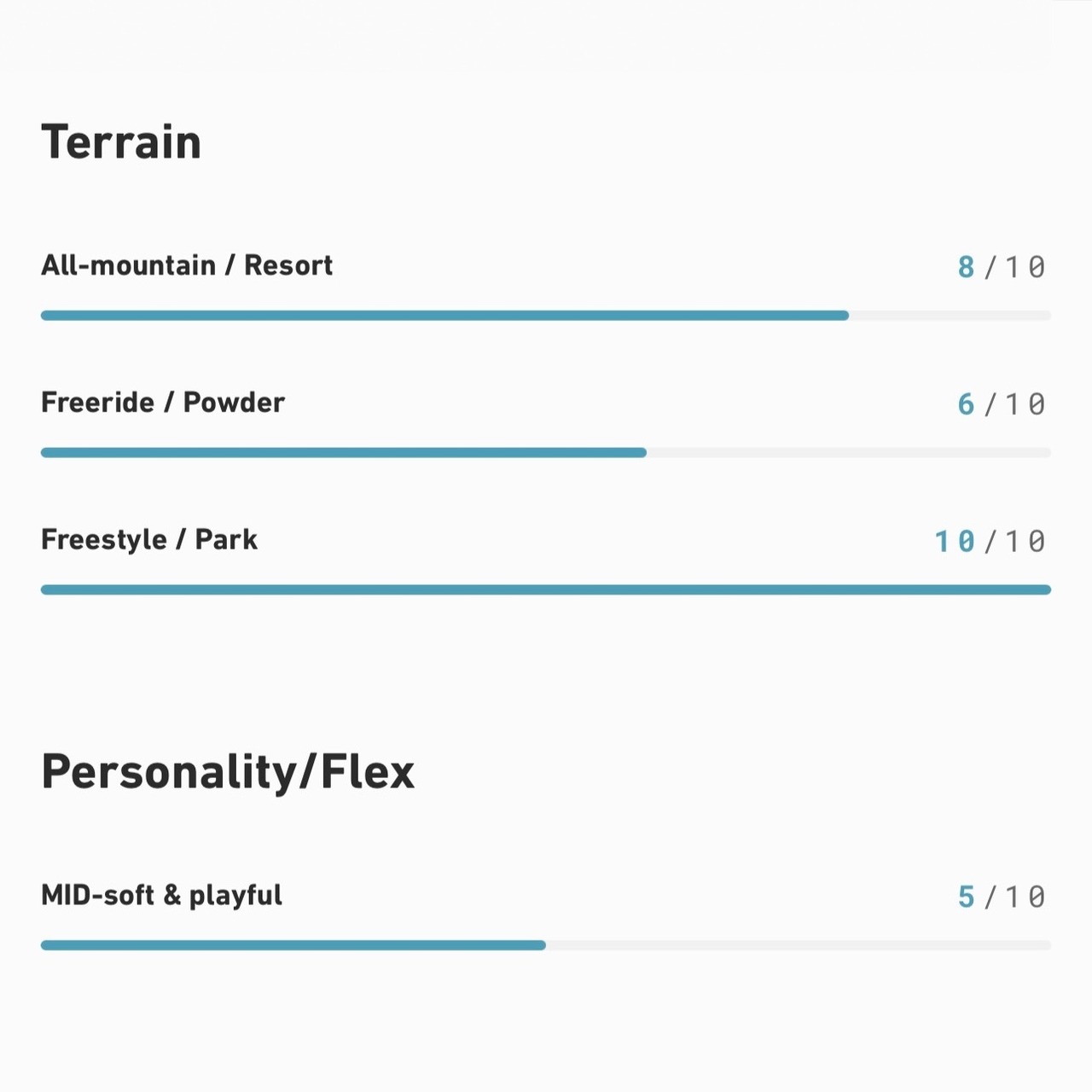Select the MID-soft & playful label

point(161,895)
